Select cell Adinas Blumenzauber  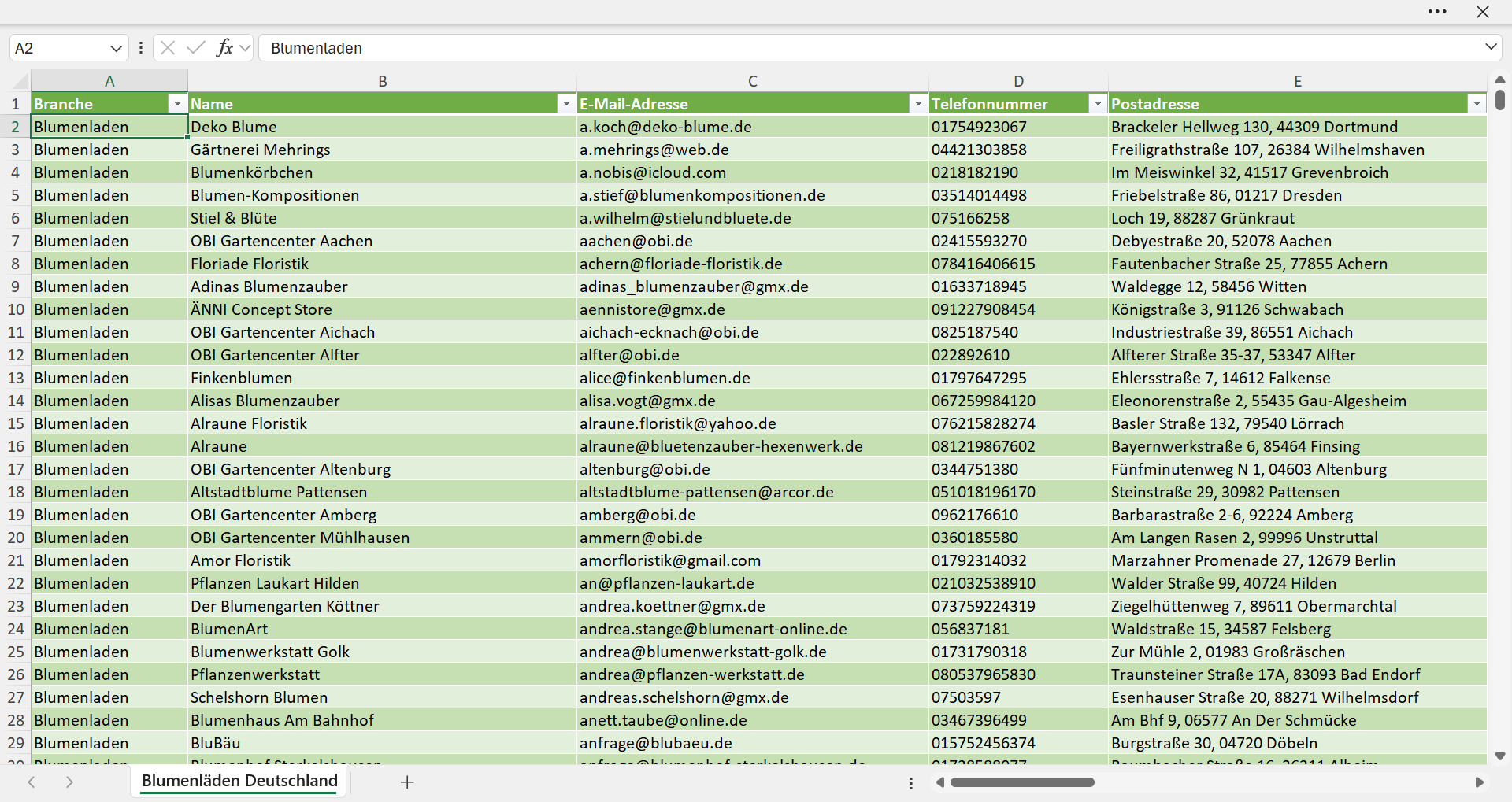click(382, 286)
